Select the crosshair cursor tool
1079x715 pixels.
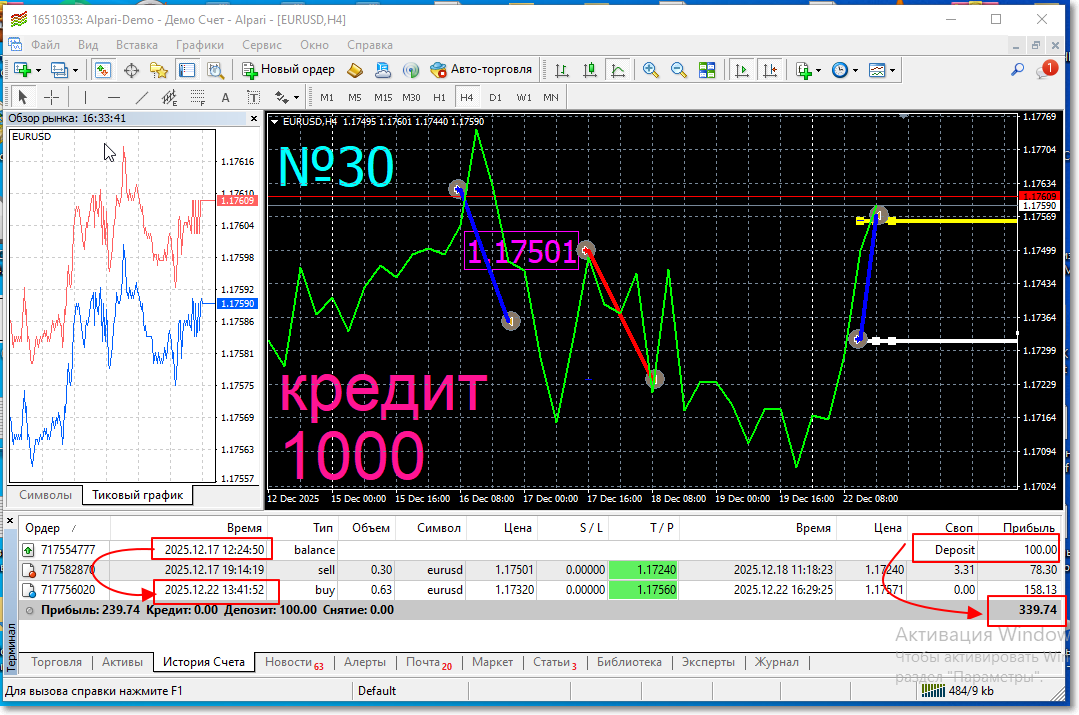coord(51,97)
